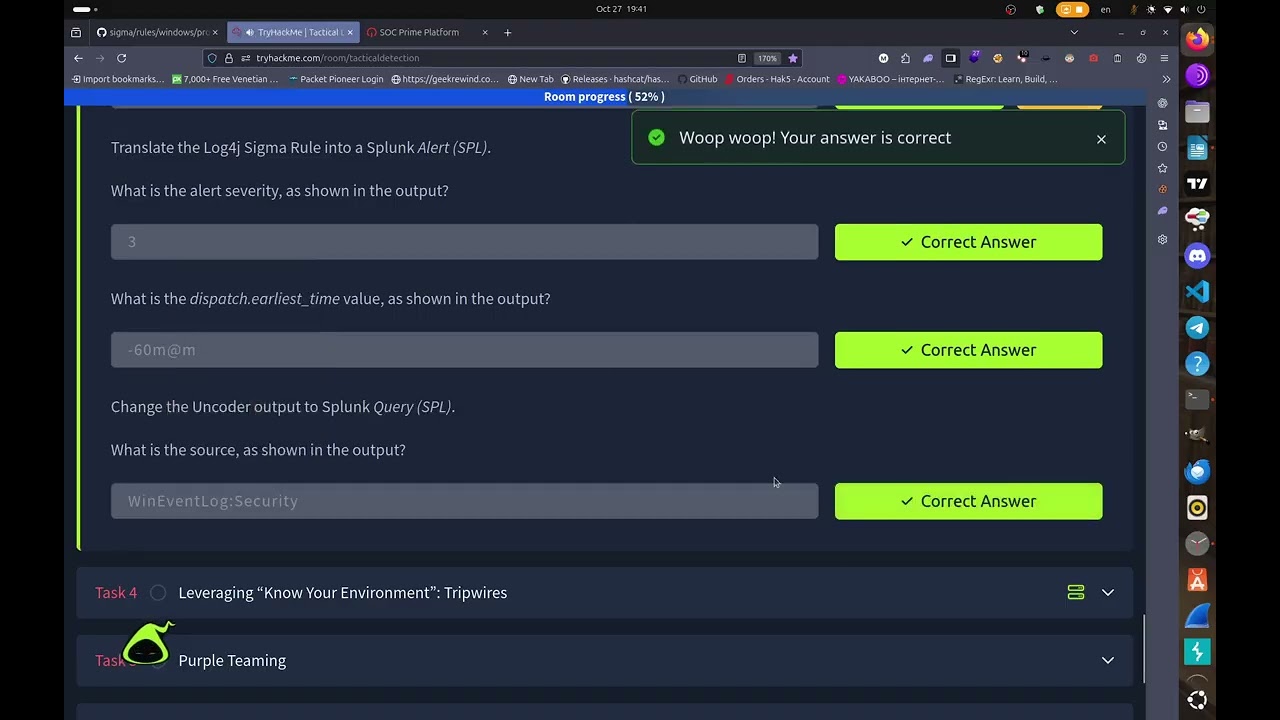Open sidebar settings gear icon
The image size is (1280, 720).
pos(1162,240)
